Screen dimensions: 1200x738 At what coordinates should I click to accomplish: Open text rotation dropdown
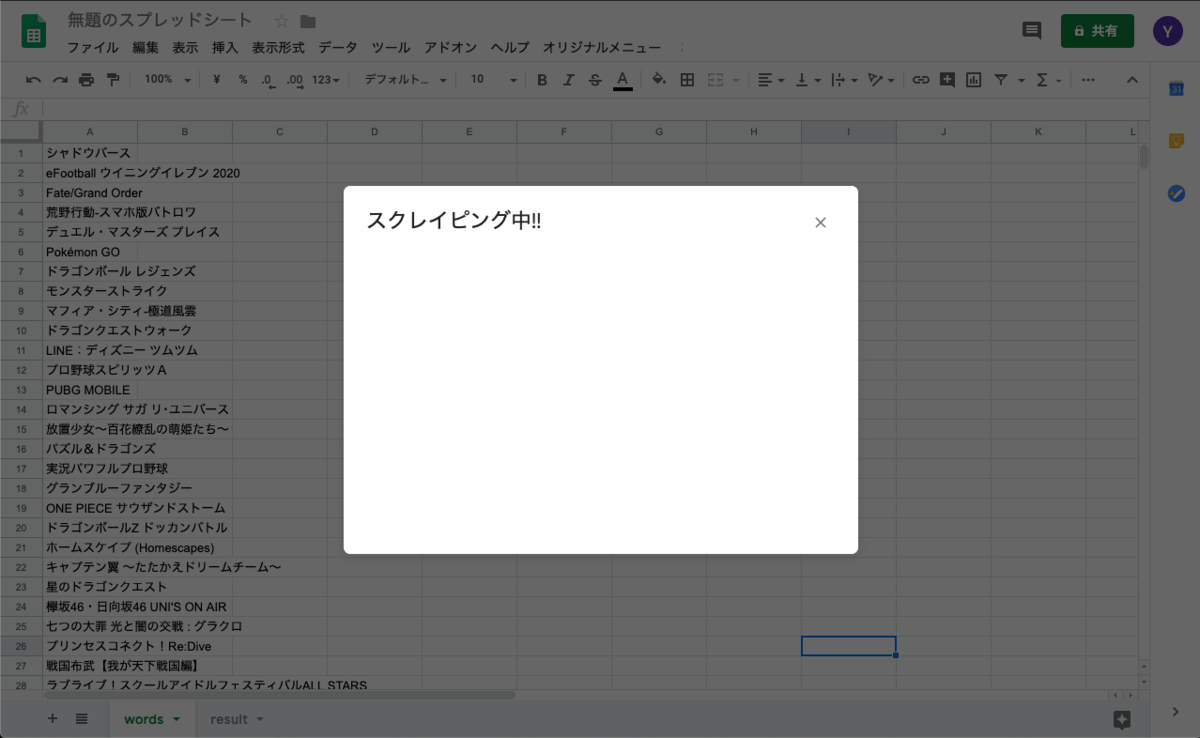[881, 80]
